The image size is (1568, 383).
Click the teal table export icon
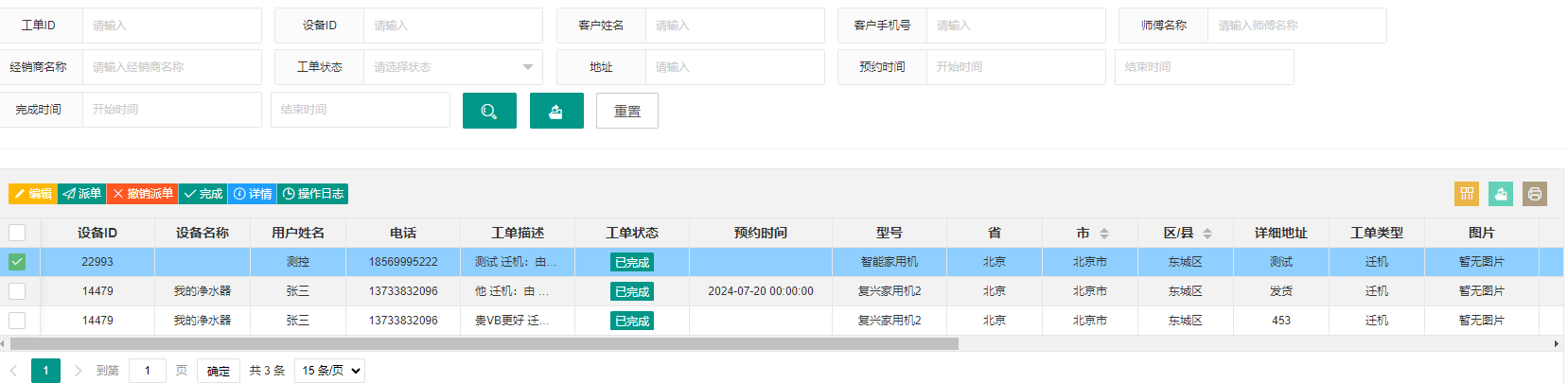pos(1501,194)
